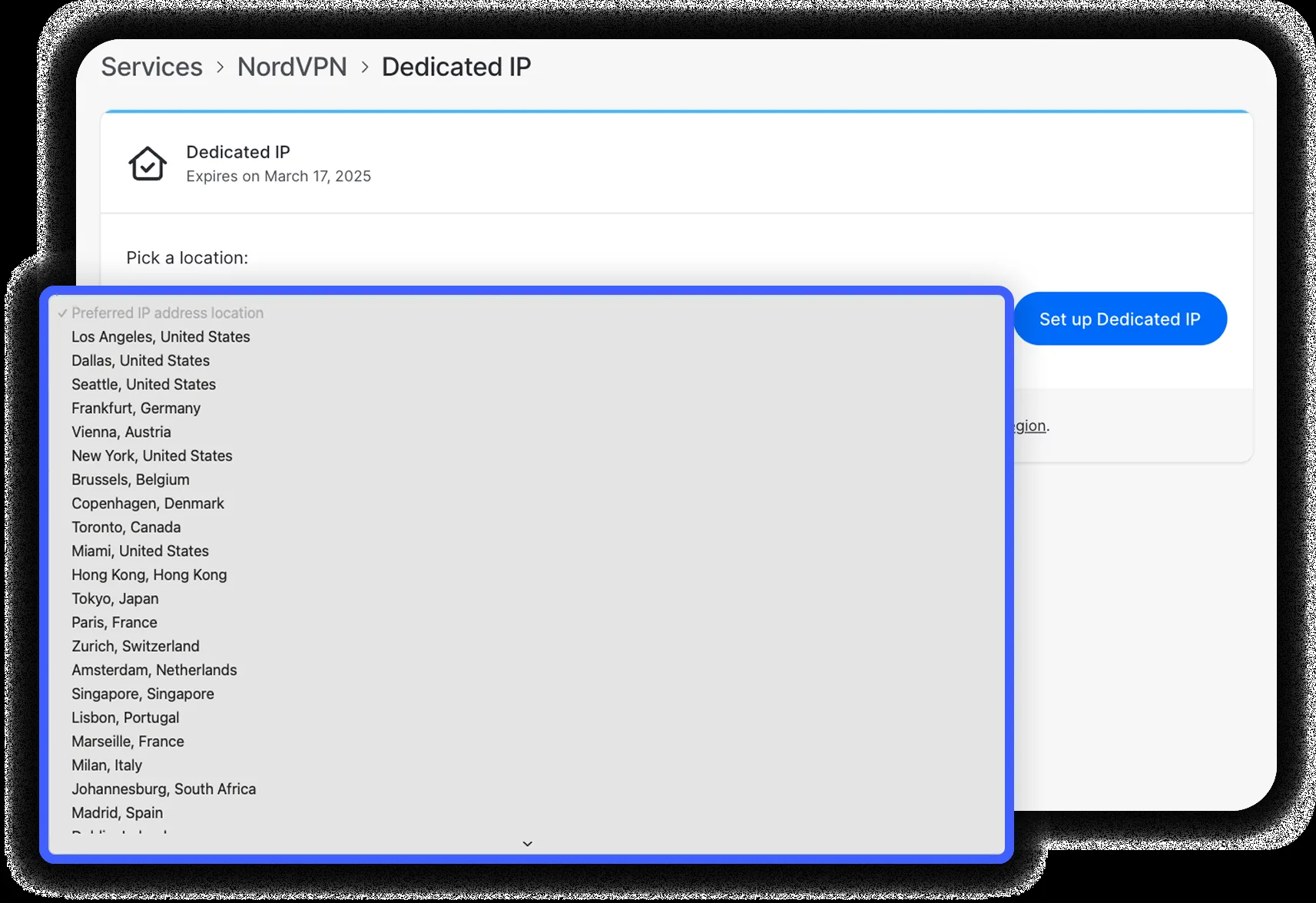The height and width of the screenshot is (903, 1316).
Task: Select Miami, United States
Action: pyautogui.click(x=527, y=551)
